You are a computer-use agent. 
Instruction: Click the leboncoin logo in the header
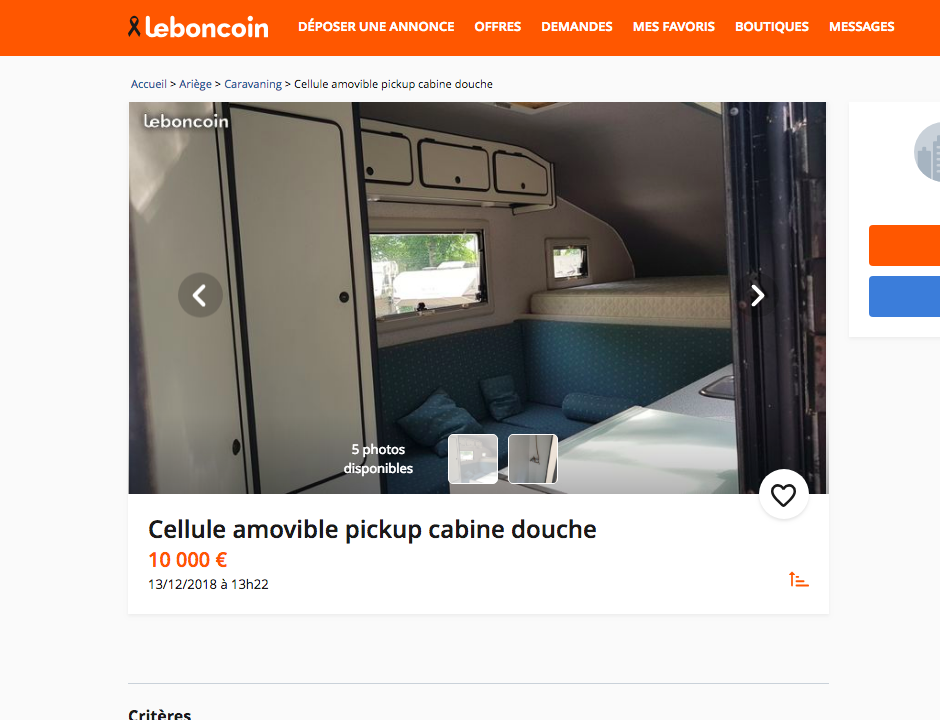(198, 28)
